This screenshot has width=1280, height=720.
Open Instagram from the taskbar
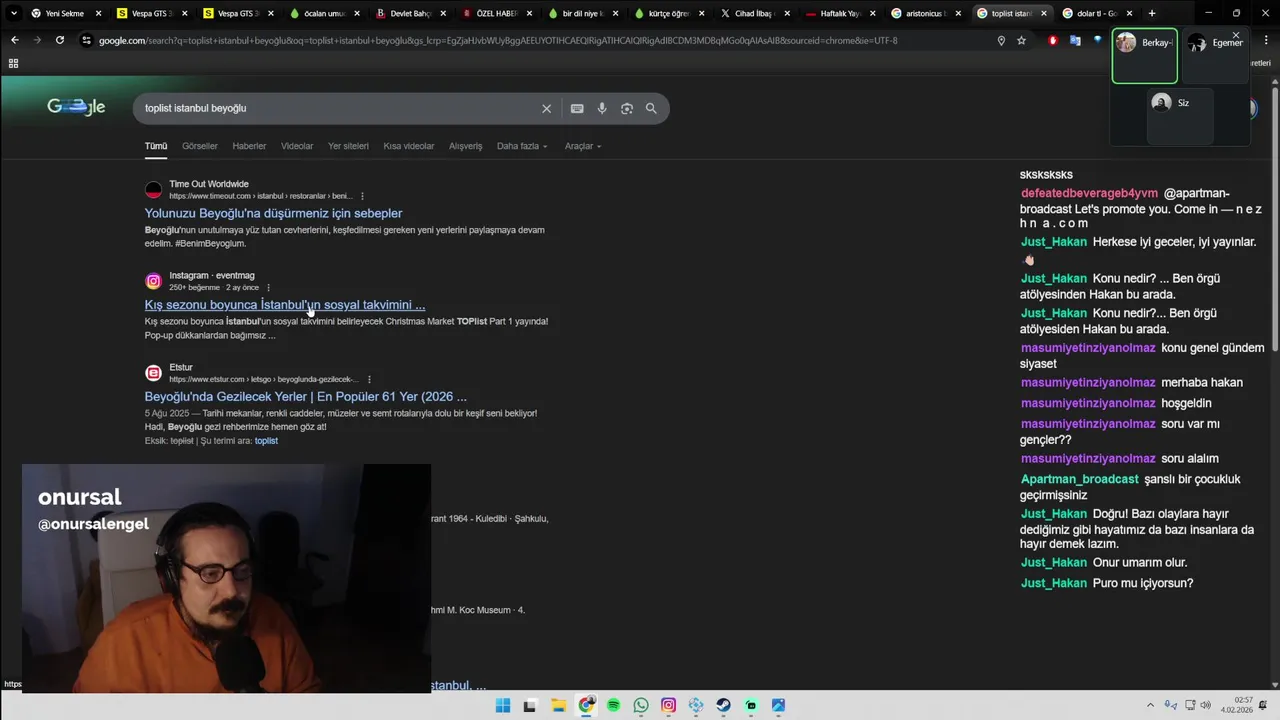[668, 705]
